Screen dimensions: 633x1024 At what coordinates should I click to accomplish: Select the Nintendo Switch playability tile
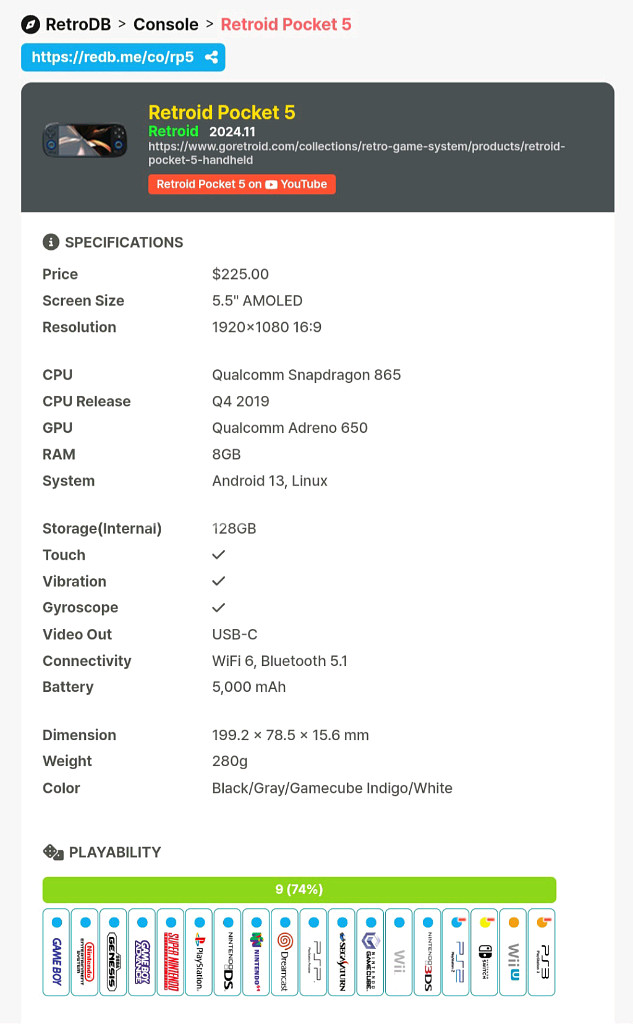point(485,951)
